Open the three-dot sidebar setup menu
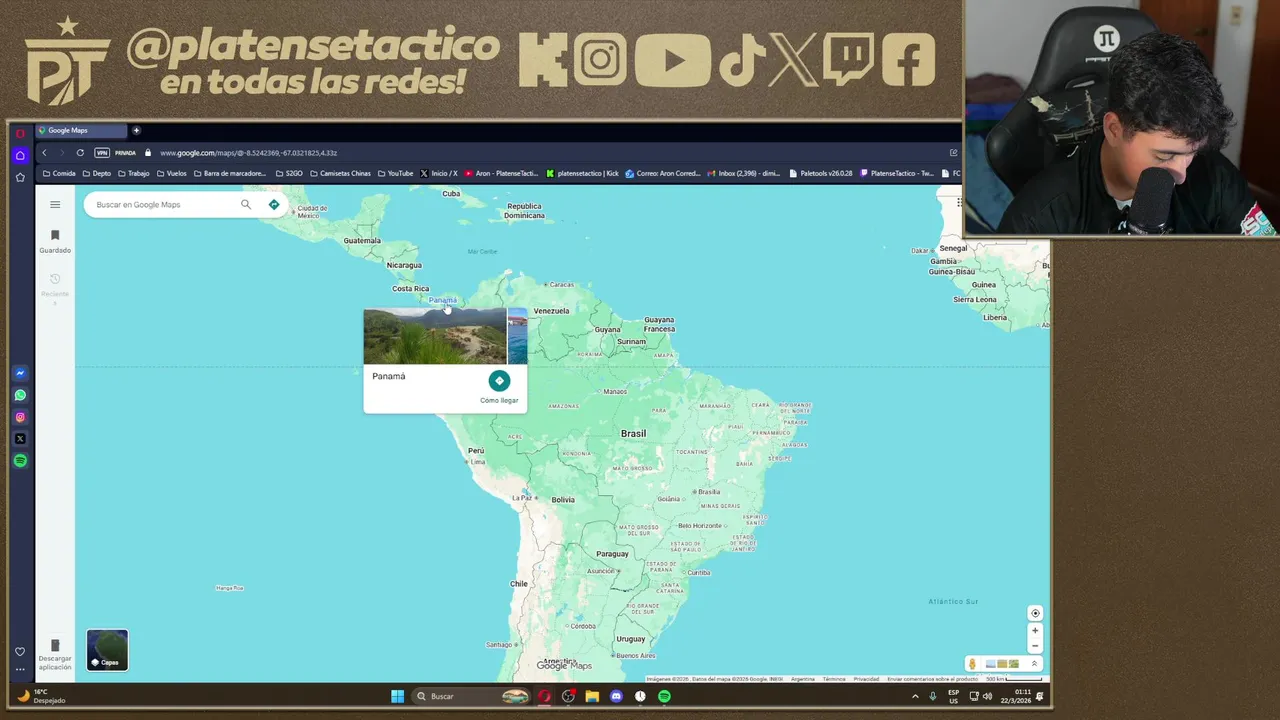 coord(20,669)
